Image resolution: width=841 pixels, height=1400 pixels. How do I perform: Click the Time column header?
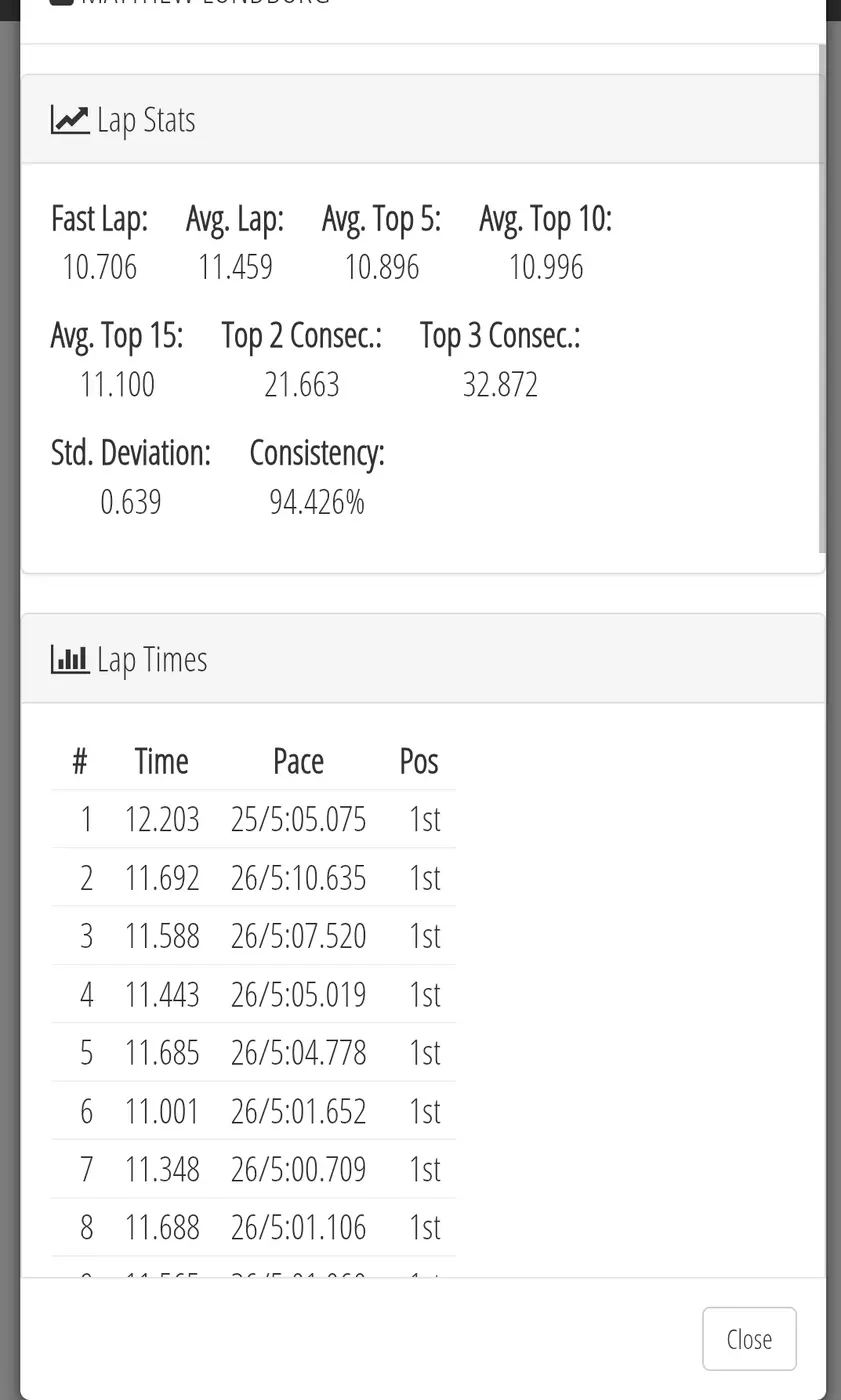tap(162, 761)
